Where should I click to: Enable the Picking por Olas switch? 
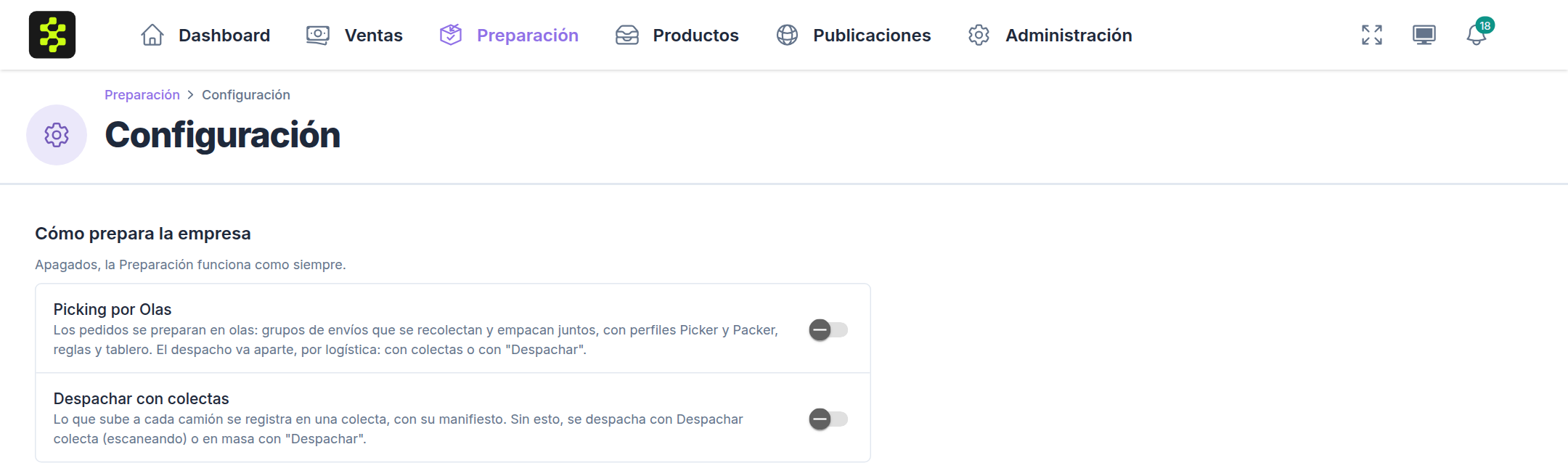click(x=829, y=330)
